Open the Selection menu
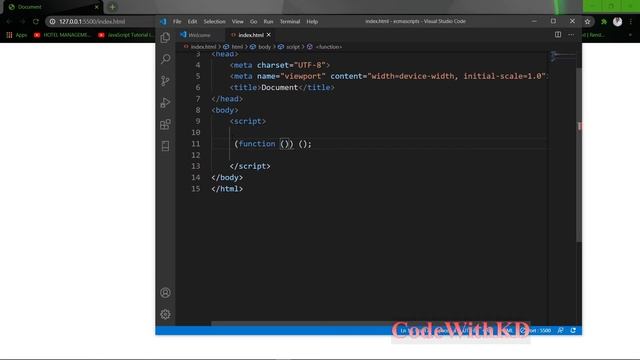 click(x=214, y=21)
